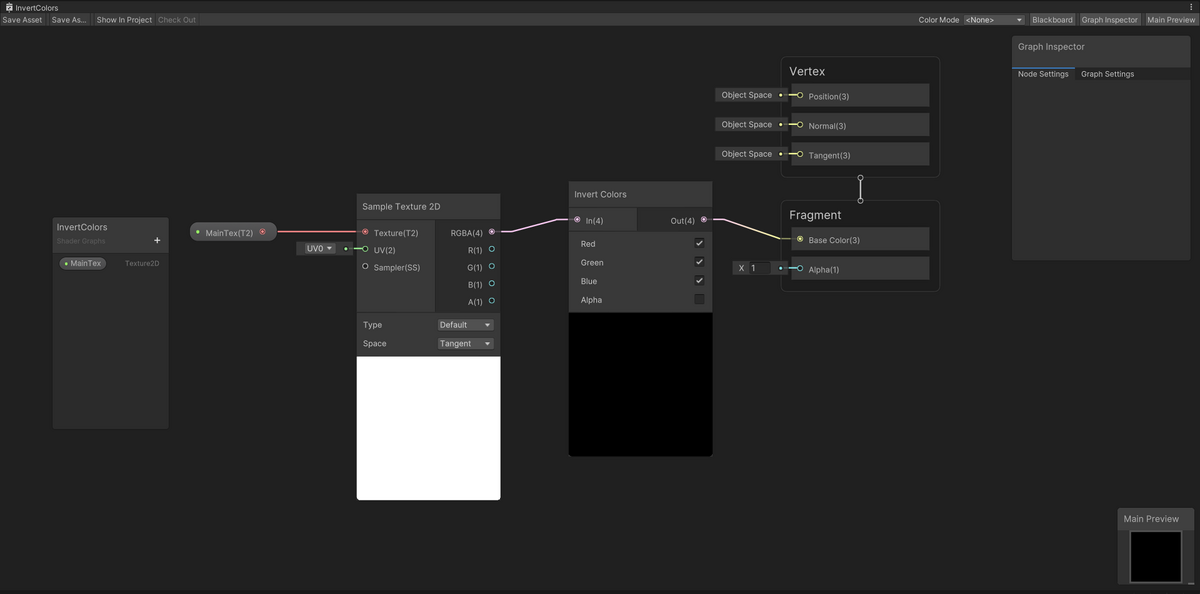The height and width of the screenshot is (594, 1200).
Task: Uncheck the Blue channel checkbox
Action: pos(699,281)
